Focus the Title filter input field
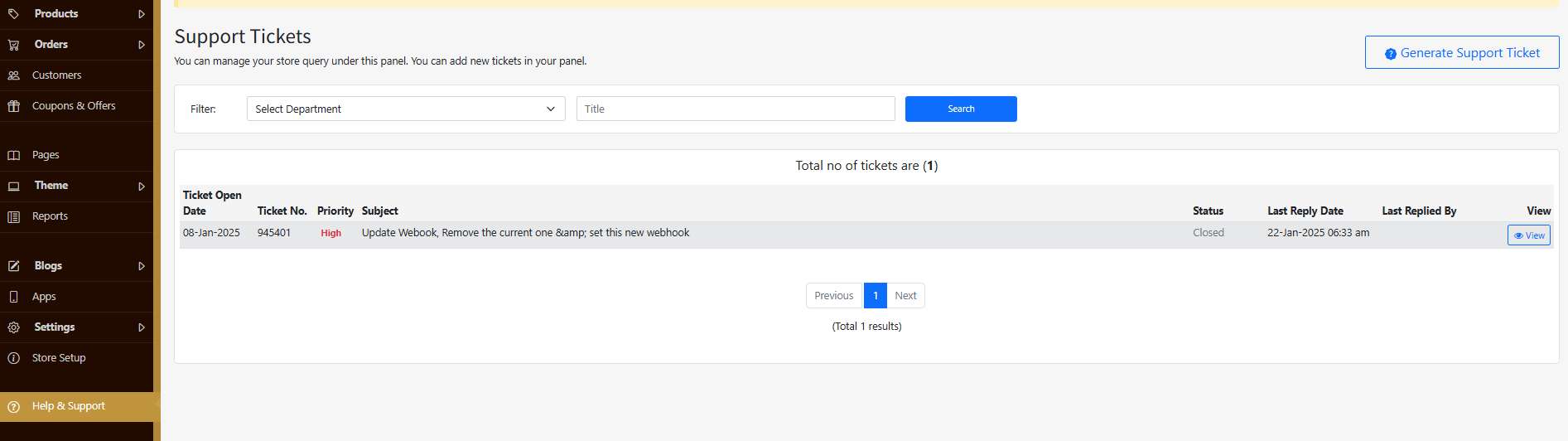The image size is (1568, 441). tap(736, 109)
